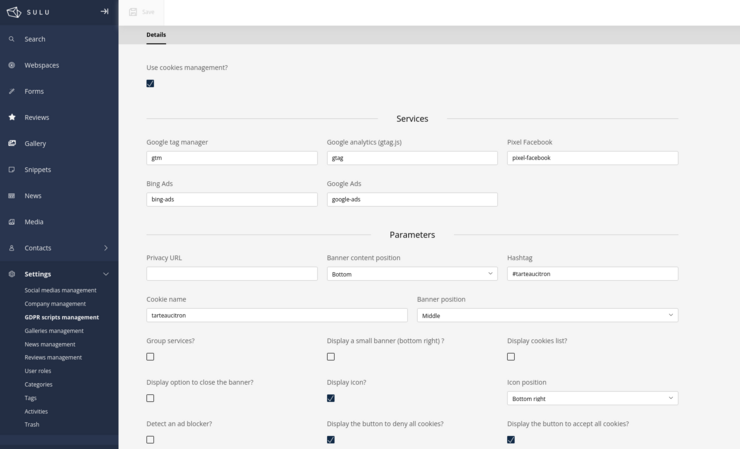This screenshot has height=449, width=740.
Task: Open Banner content position dropdown
Action: [412, 274]
